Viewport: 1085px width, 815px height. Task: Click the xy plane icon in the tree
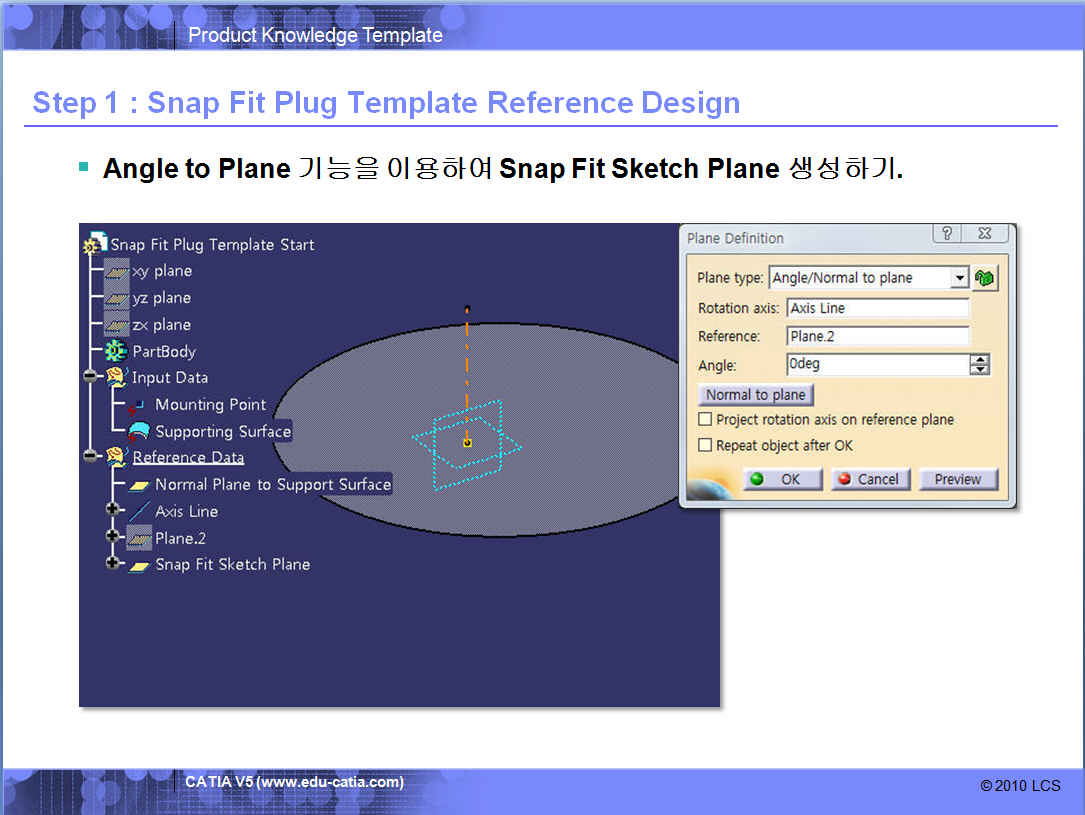pos(117,271)
